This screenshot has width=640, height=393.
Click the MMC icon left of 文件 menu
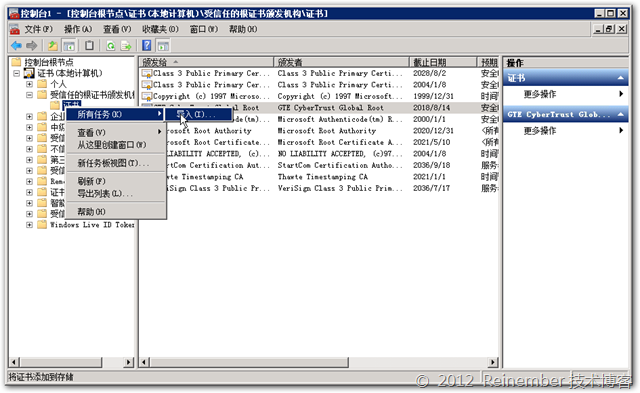(15, 29)
